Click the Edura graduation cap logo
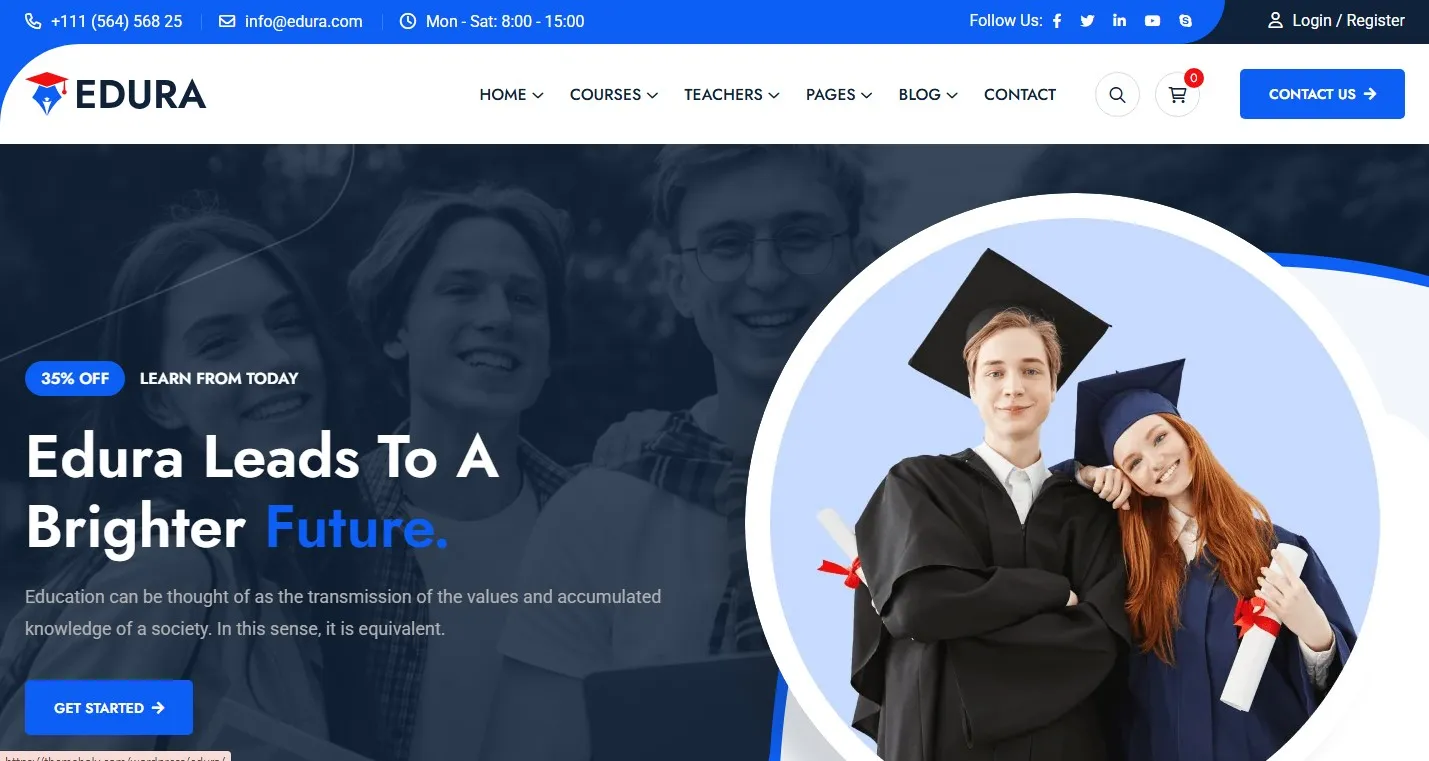1429x761 pixels. [x=46, y=93]
